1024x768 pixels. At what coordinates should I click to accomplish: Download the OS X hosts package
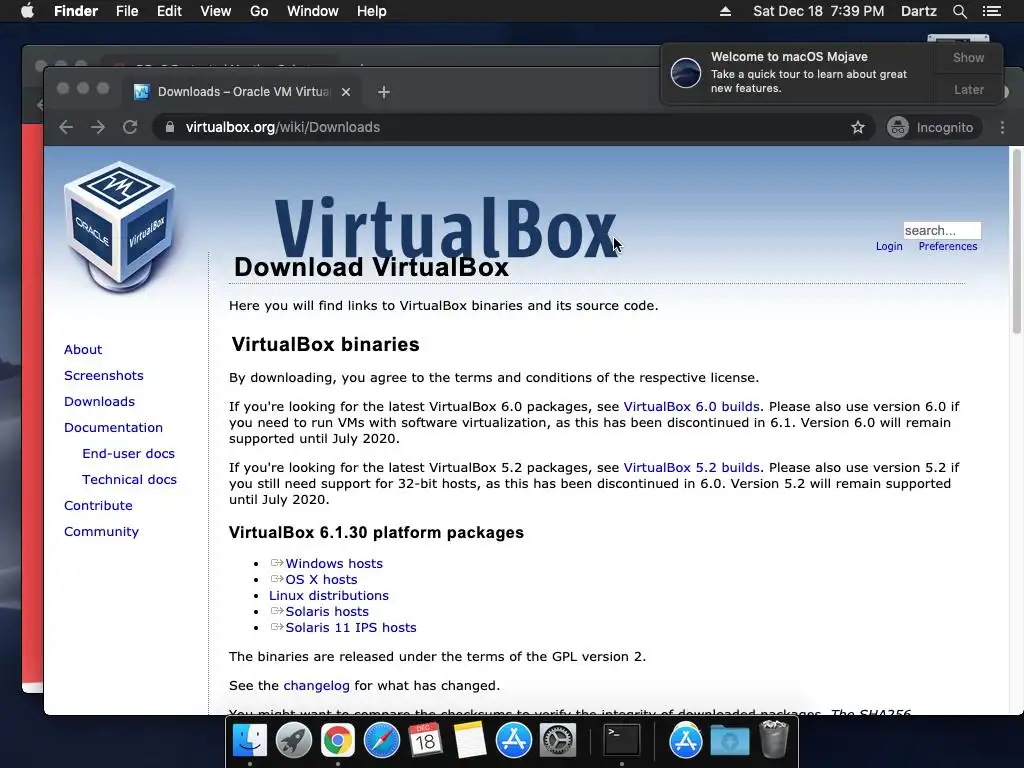coord(321,580)
